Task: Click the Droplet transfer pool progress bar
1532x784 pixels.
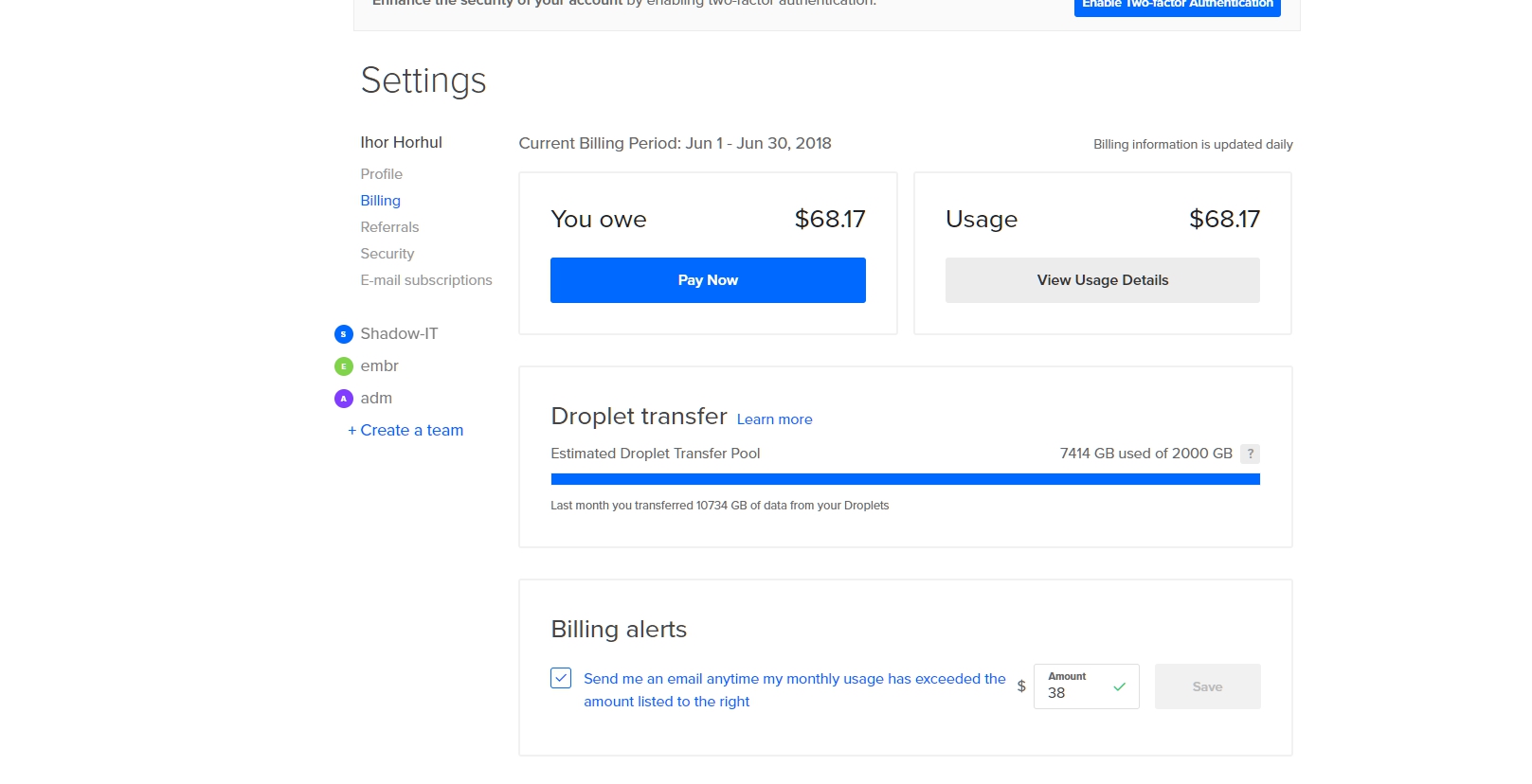Action: coord(905,479)
